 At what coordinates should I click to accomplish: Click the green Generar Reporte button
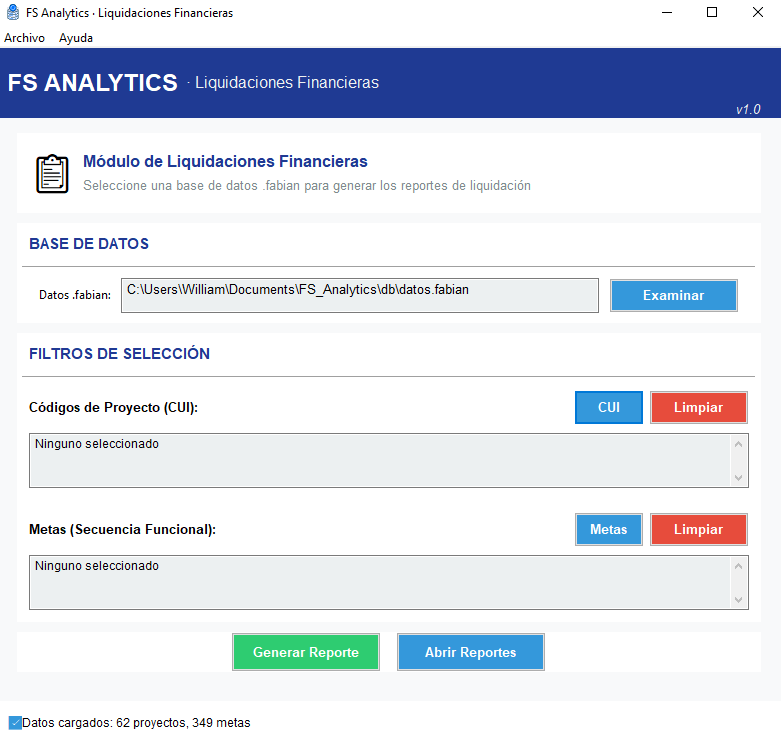306,652
